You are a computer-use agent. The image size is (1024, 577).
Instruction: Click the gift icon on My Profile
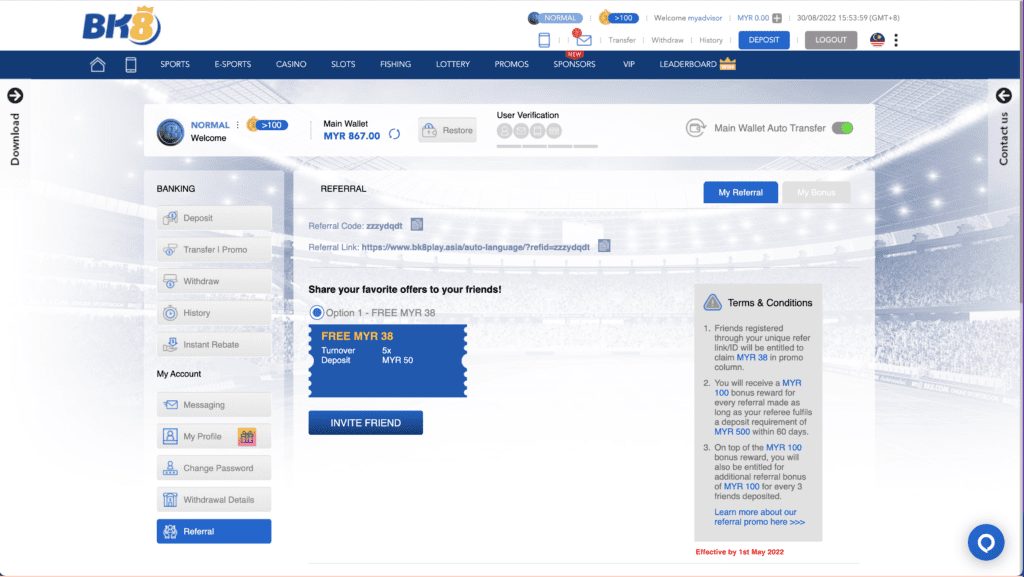click(x=247, y=437)
